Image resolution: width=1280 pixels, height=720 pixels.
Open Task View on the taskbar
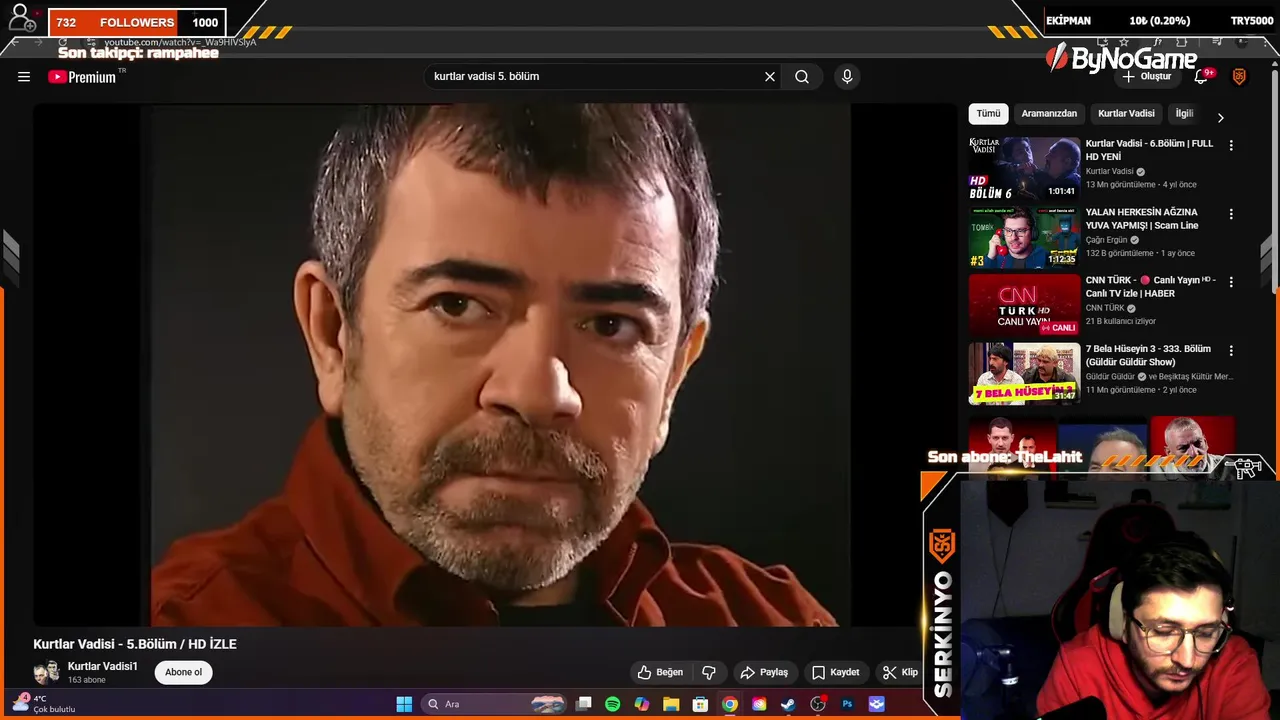(x=584, y=704)
